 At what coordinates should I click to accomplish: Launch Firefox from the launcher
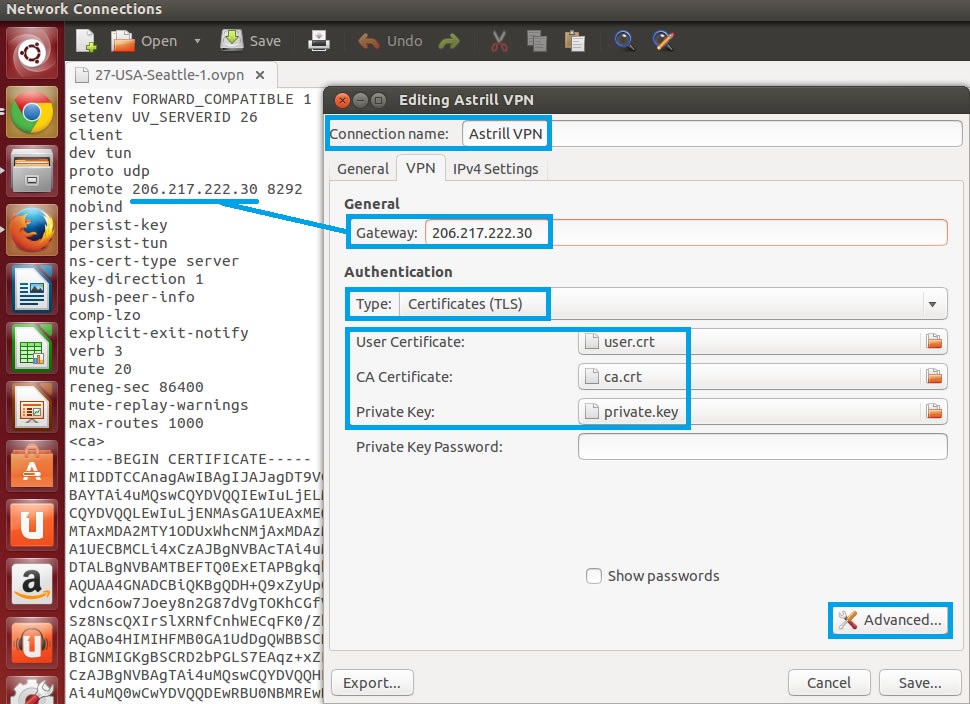(32, 230)
